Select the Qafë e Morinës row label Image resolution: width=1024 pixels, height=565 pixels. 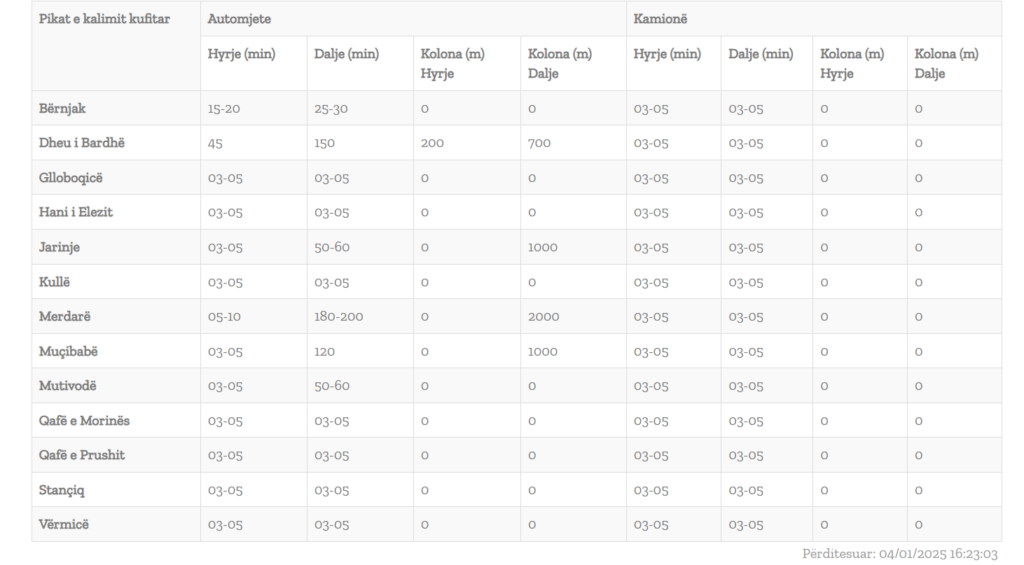[84, 421]
